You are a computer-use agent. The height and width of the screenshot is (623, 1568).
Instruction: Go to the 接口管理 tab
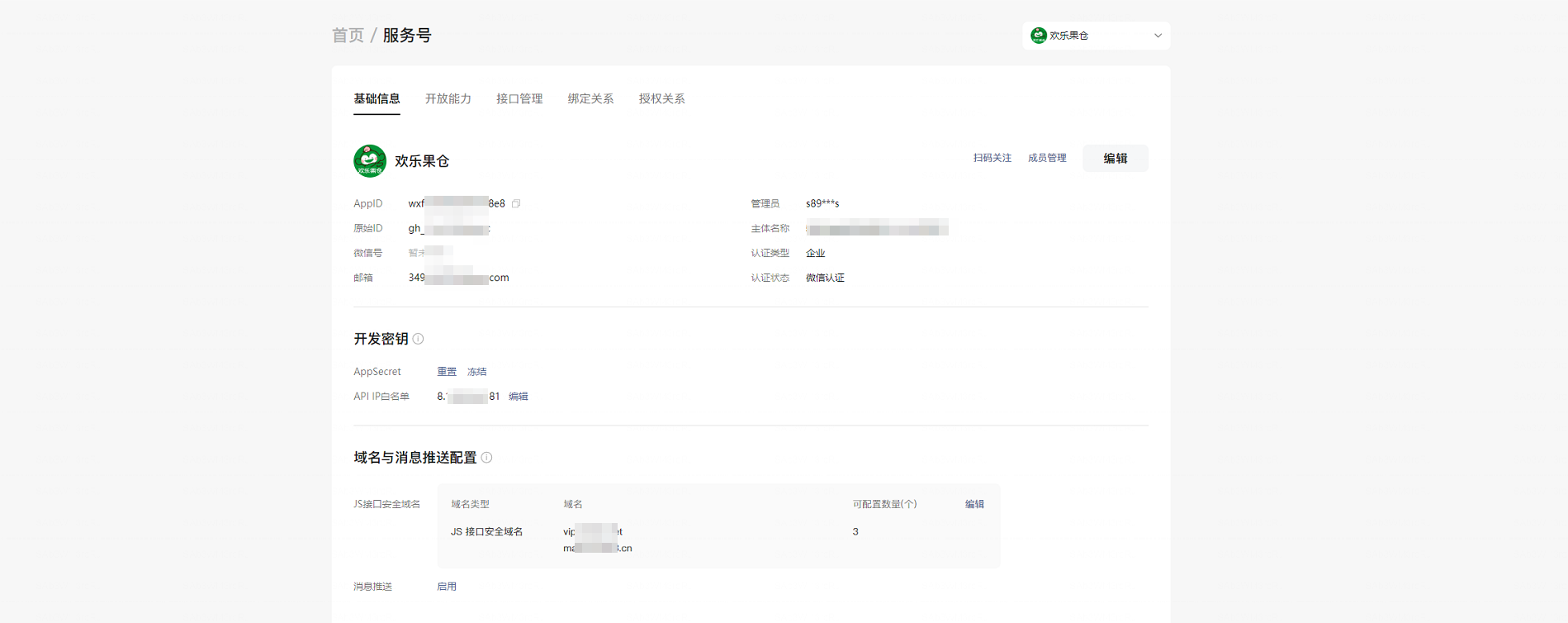(519, 99)
